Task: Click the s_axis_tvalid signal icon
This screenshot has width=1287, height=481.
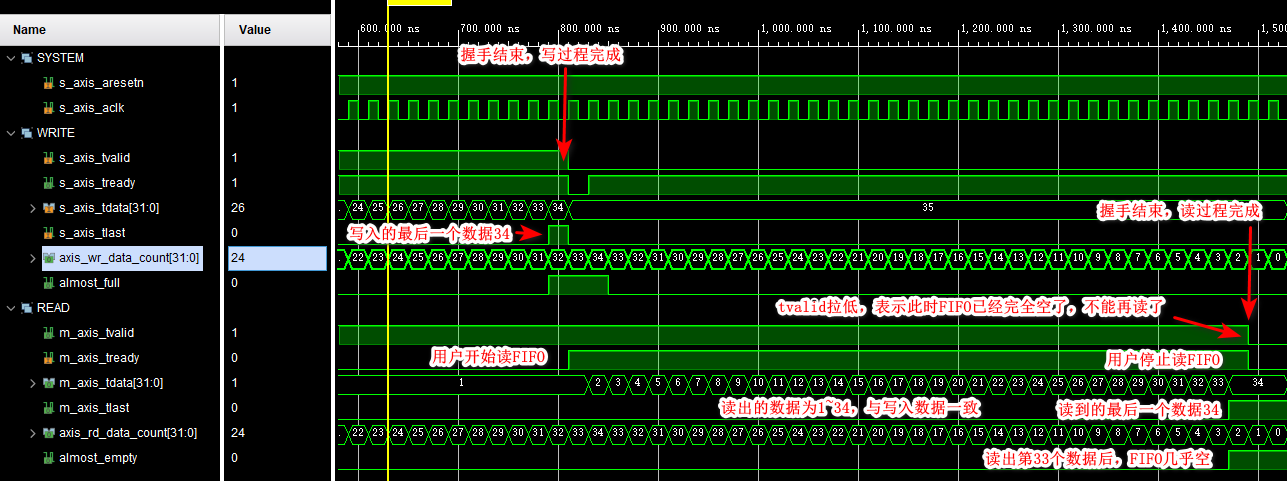Action: [48, 158]
